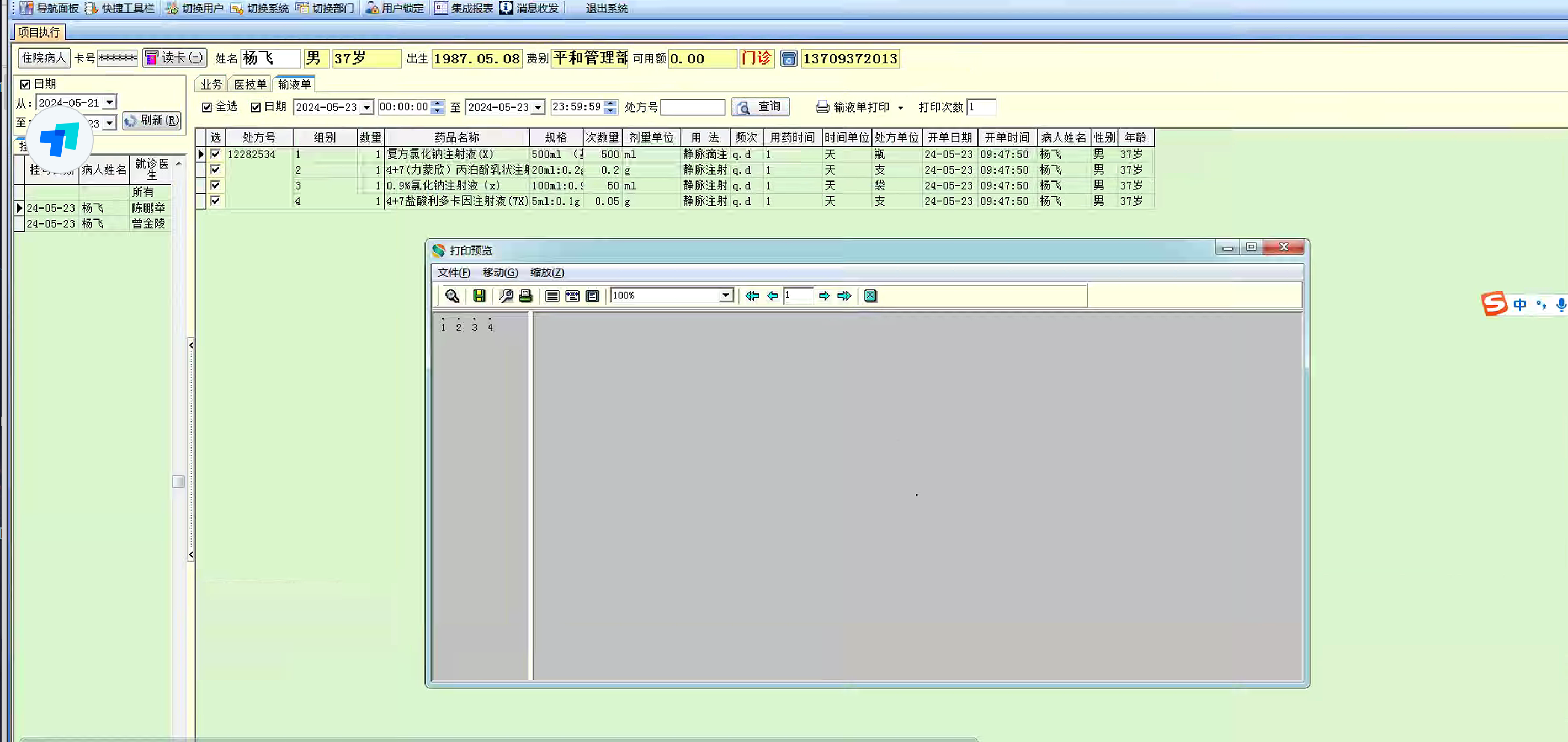Click the green save icon in print preview

pyautogui.click(x=479, y=296)
